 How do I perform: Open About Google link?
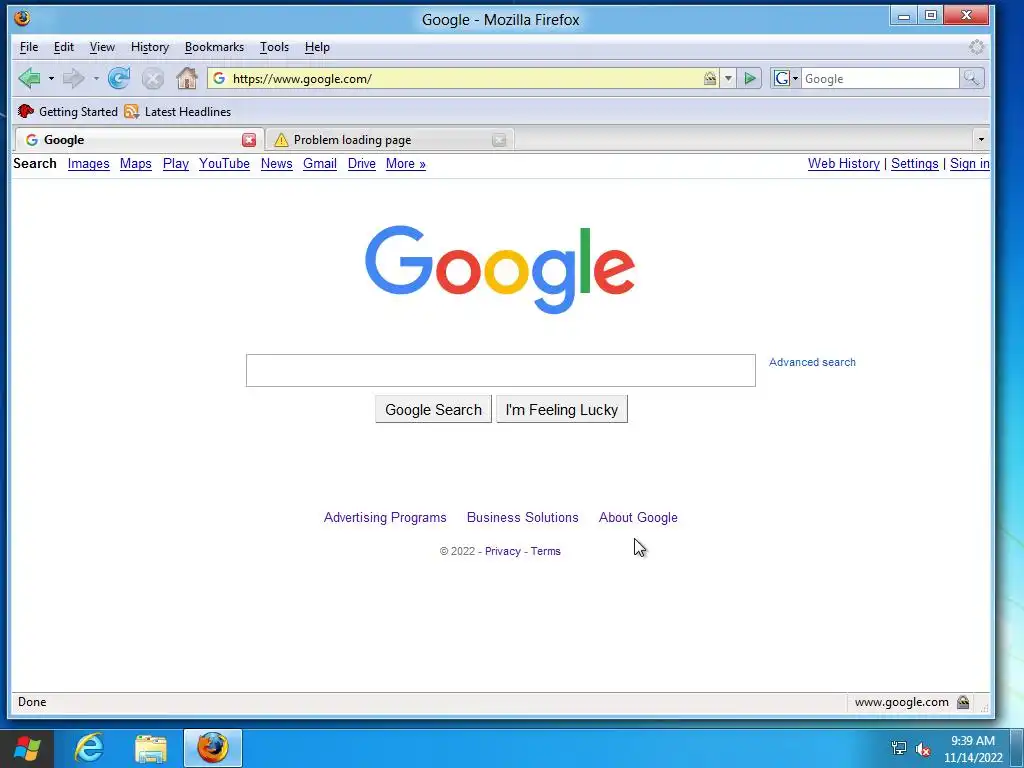tap(638, 518)
